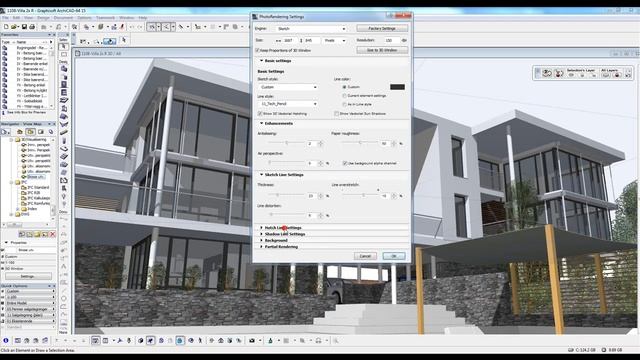Click the arrow pointer icon in info box

[x=124, y=40]
